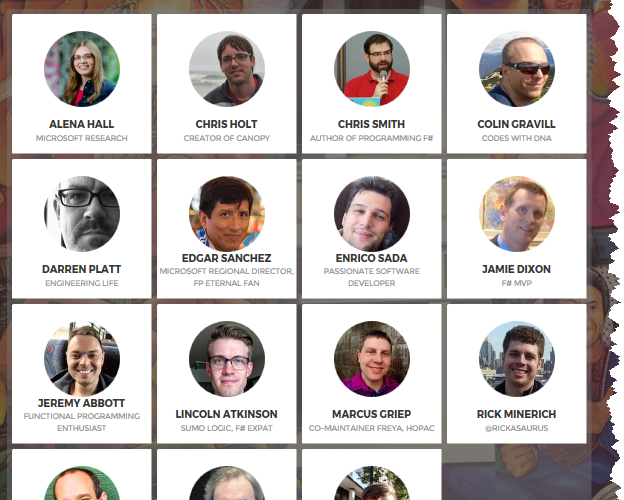The height and width of the screenshot is (500, 624).
Task: Click the CHRIS SMITH name heading
Action: point(371,124)
